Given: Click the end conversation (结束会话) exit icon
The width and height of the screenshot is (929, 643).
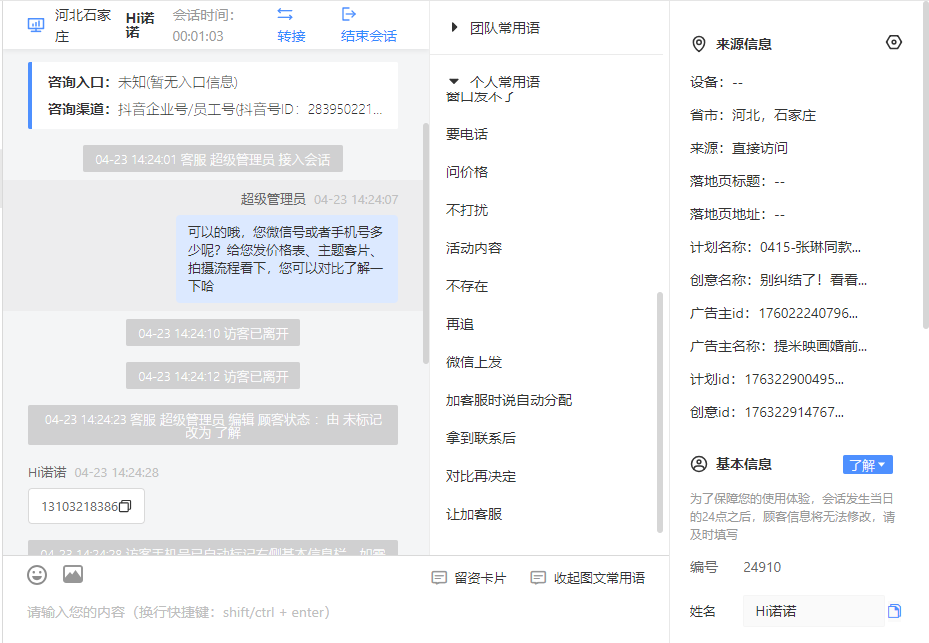Looking at the screenshot, I should pyautogui.click(x=348, y=14).
